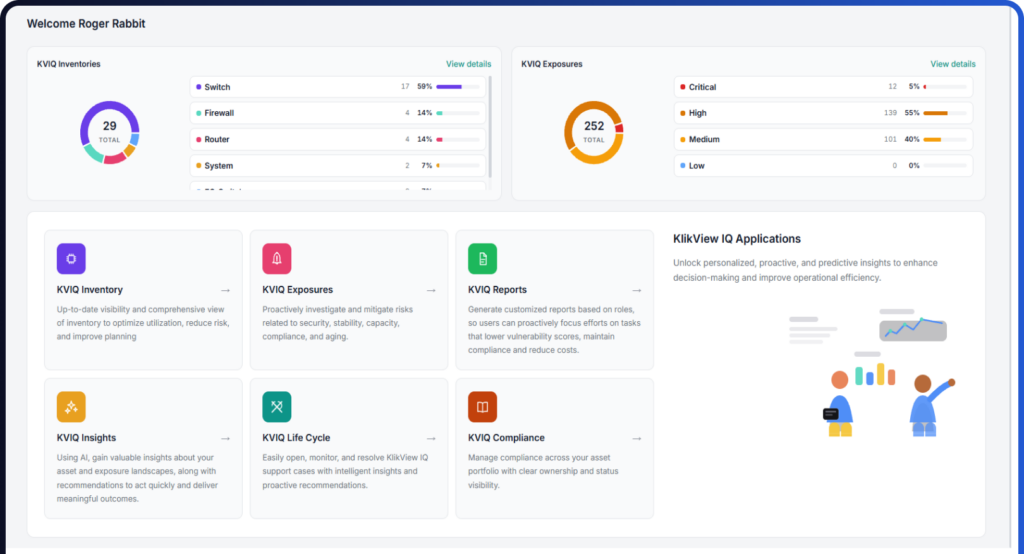Screen dimensions: 1024x554
Task: Click the inventories donut chart showing 29 total
Action: coord(110,132)
